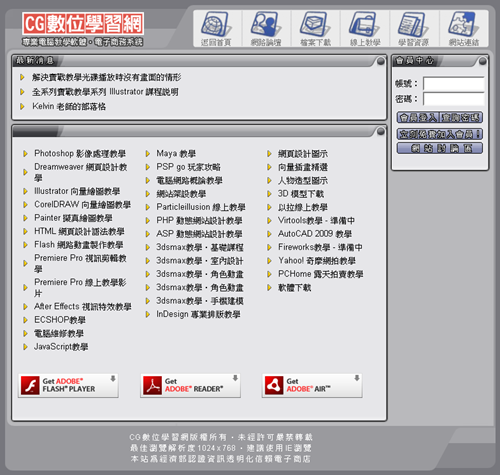Open the 軟體下載 link
Viewport: 500px width, 475px height.
coord(295,287)
